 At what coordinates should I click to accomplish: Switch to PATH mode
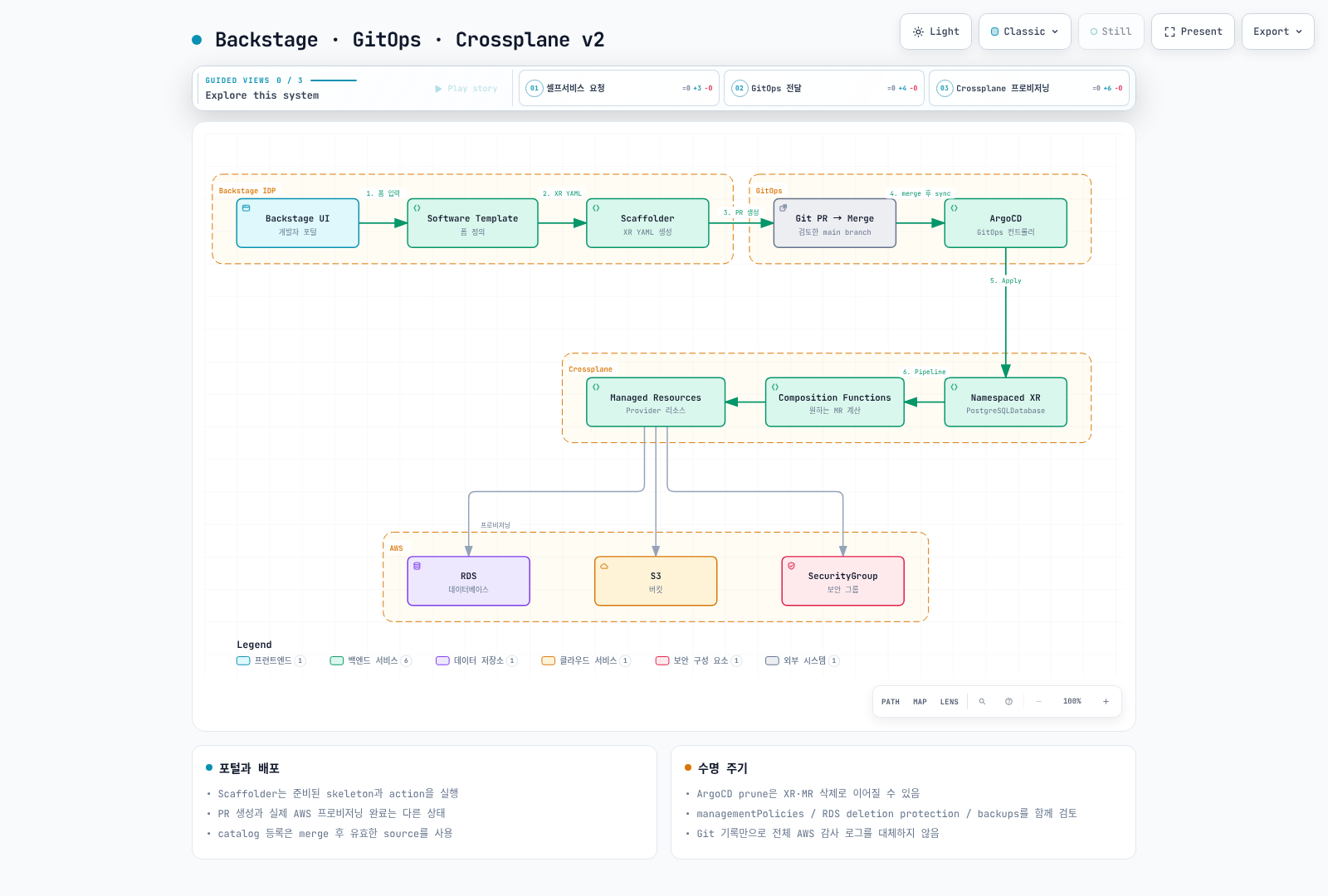pyautogui.click(x=891, y=702)
